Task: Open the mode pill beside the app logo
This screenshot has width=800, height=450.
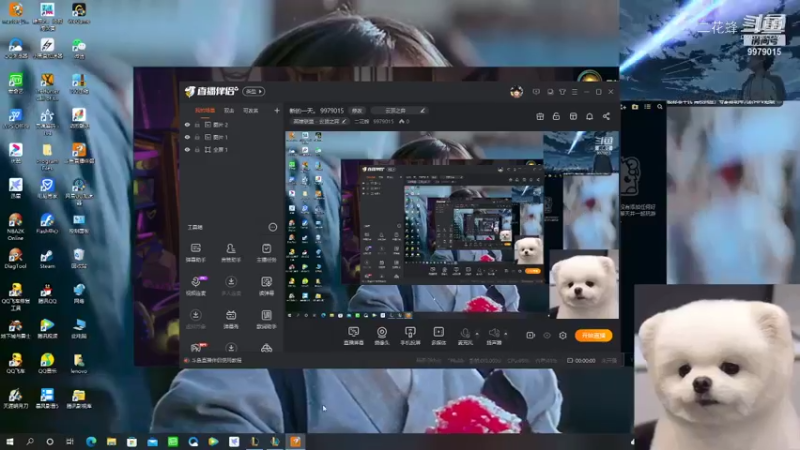Action: point(254,91)
